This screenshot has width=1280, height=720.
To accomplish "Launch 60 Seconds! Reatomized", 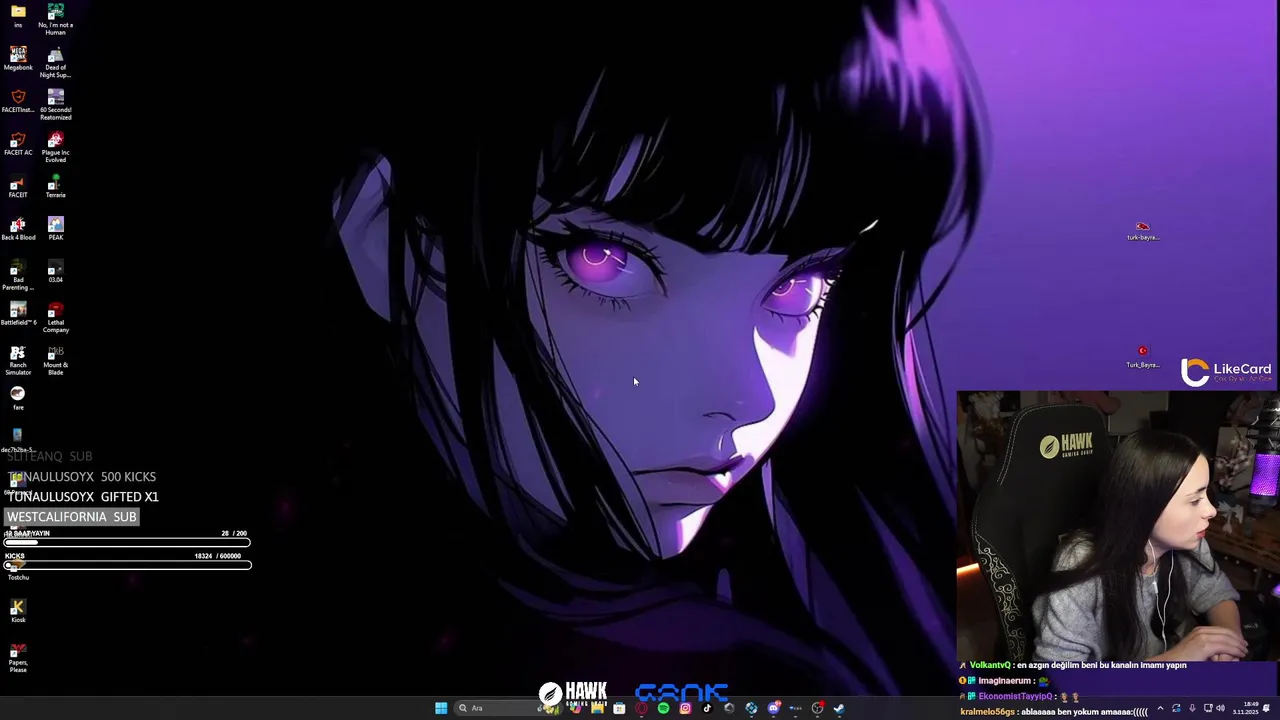I will [55, 104].
